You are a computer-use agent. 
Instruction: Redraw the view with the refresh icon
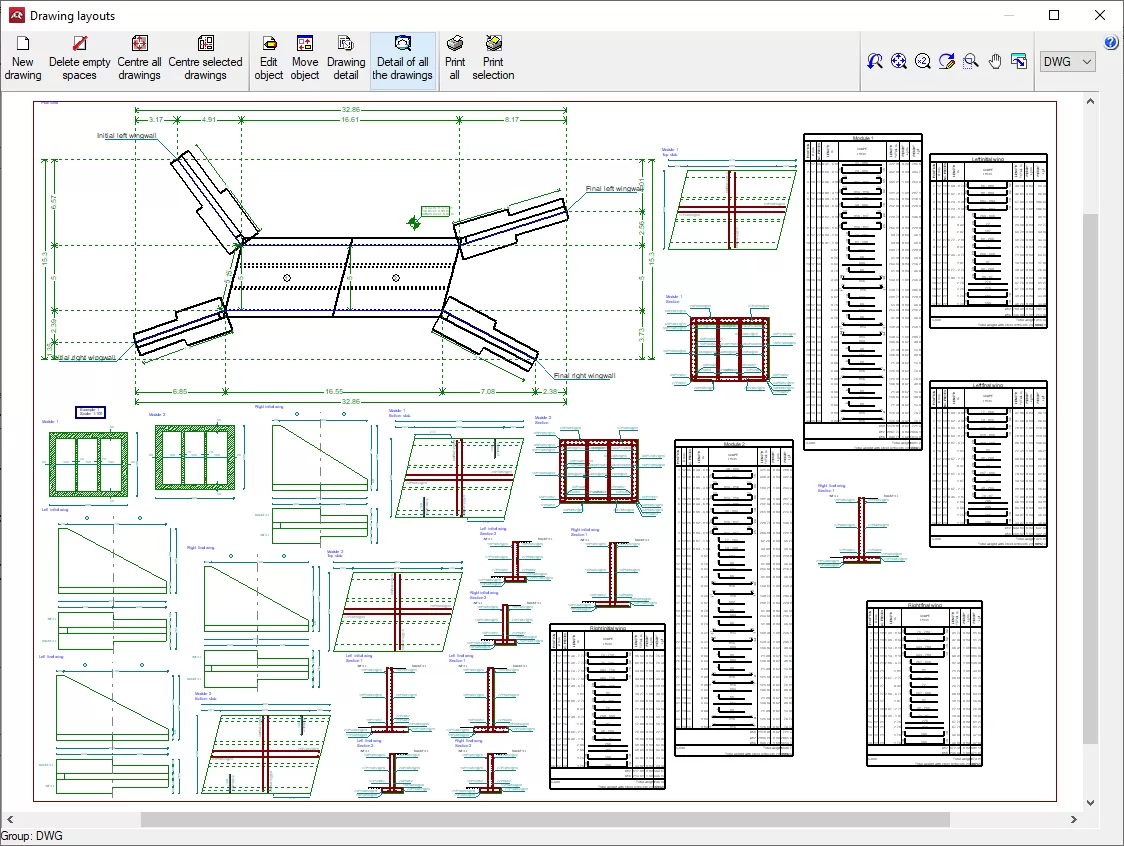[947, 62]
